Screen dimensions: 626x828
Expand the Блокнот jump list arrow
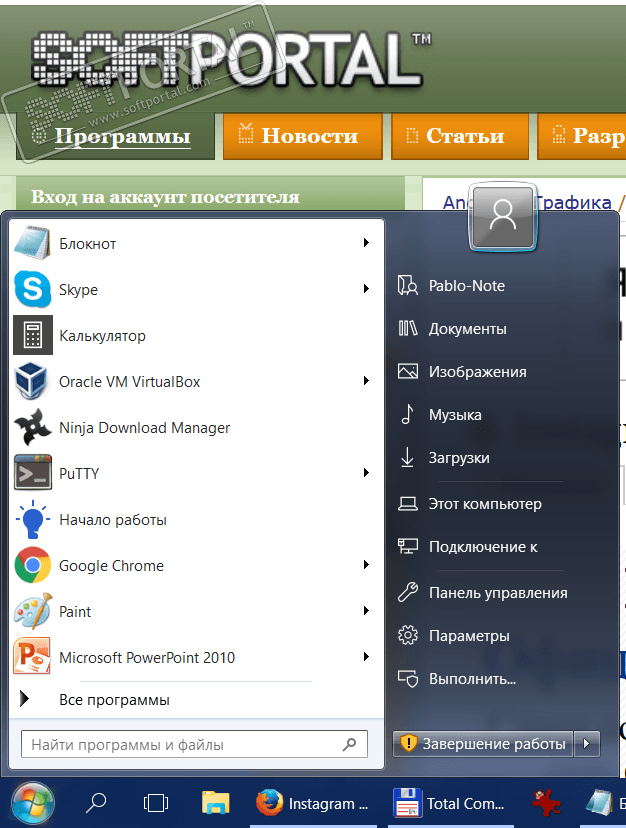point(366,243)
